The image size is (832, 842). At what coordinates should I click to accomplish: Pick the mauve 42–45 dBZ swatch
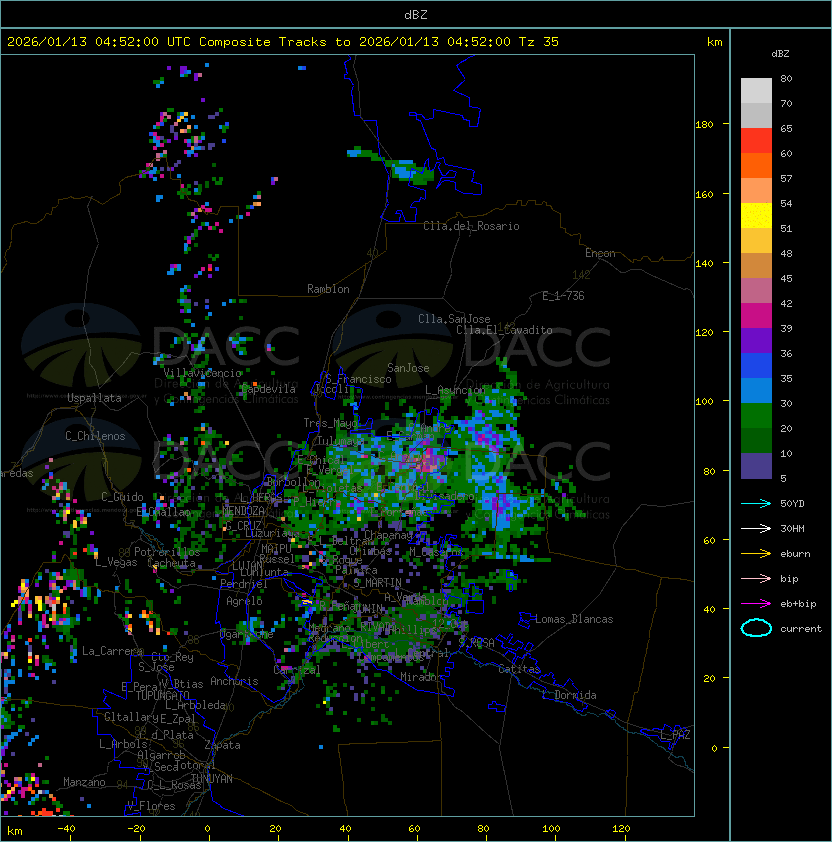[x=756, y=291]
